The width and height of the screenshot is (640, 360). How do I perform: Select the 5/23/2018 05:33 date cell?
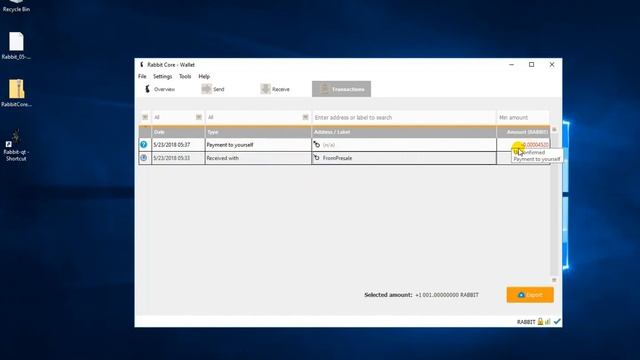(x=178, y=158)
